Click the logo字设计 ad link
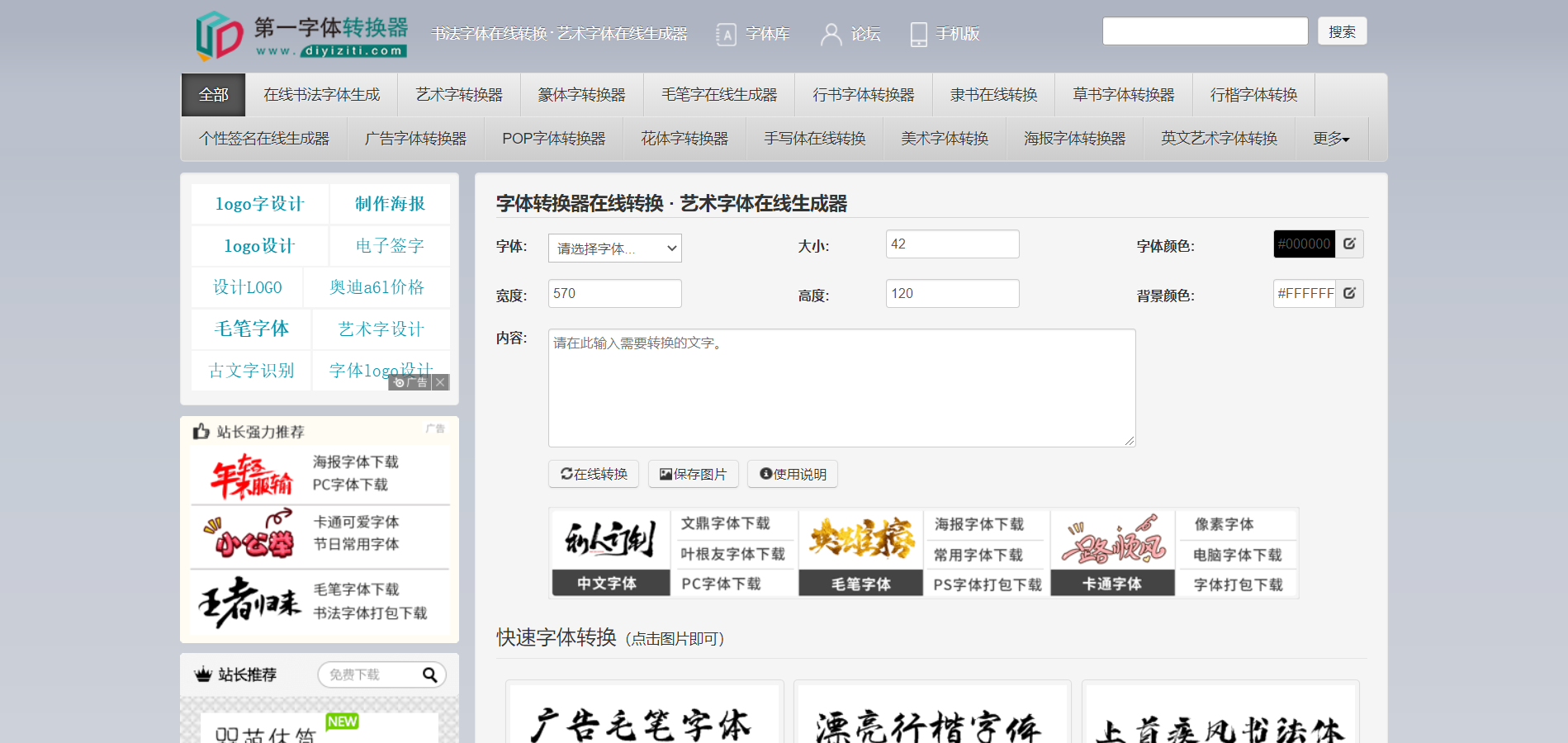This screenshot has width=1568, height=743. [259, 204]
